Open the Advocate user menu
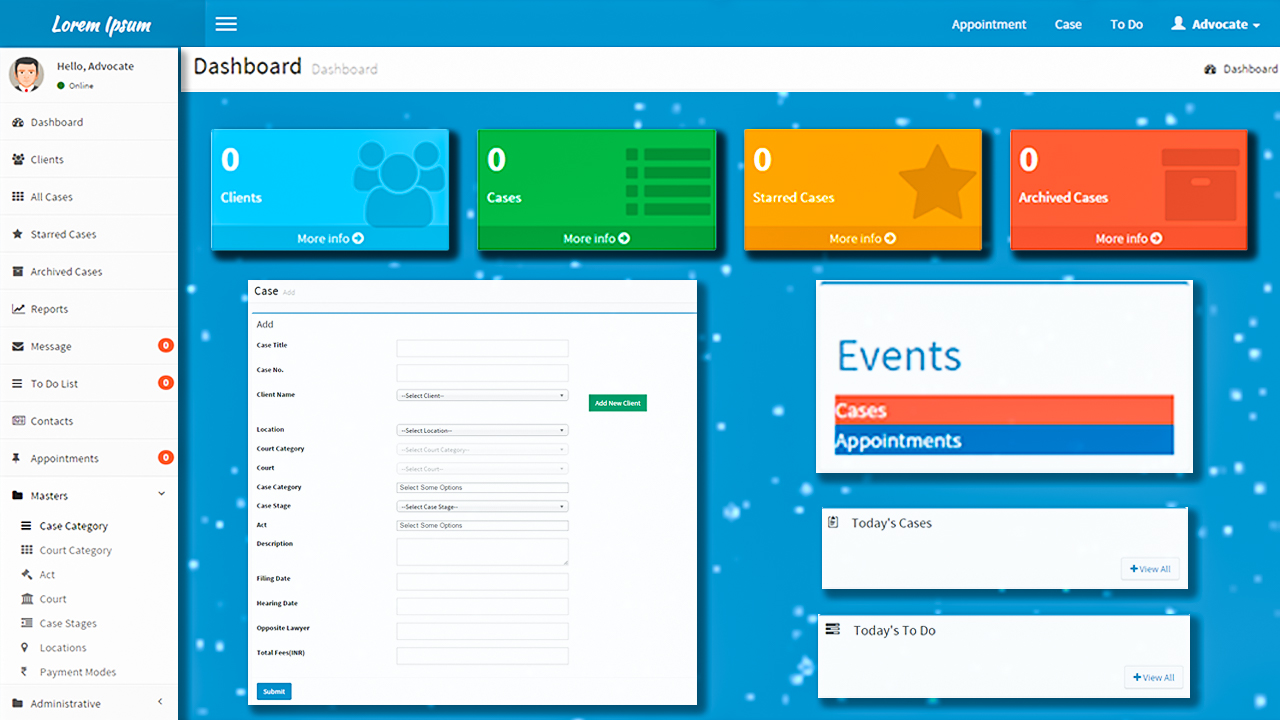Viewport: 1280px width, 720px height. pos(1216,24)
